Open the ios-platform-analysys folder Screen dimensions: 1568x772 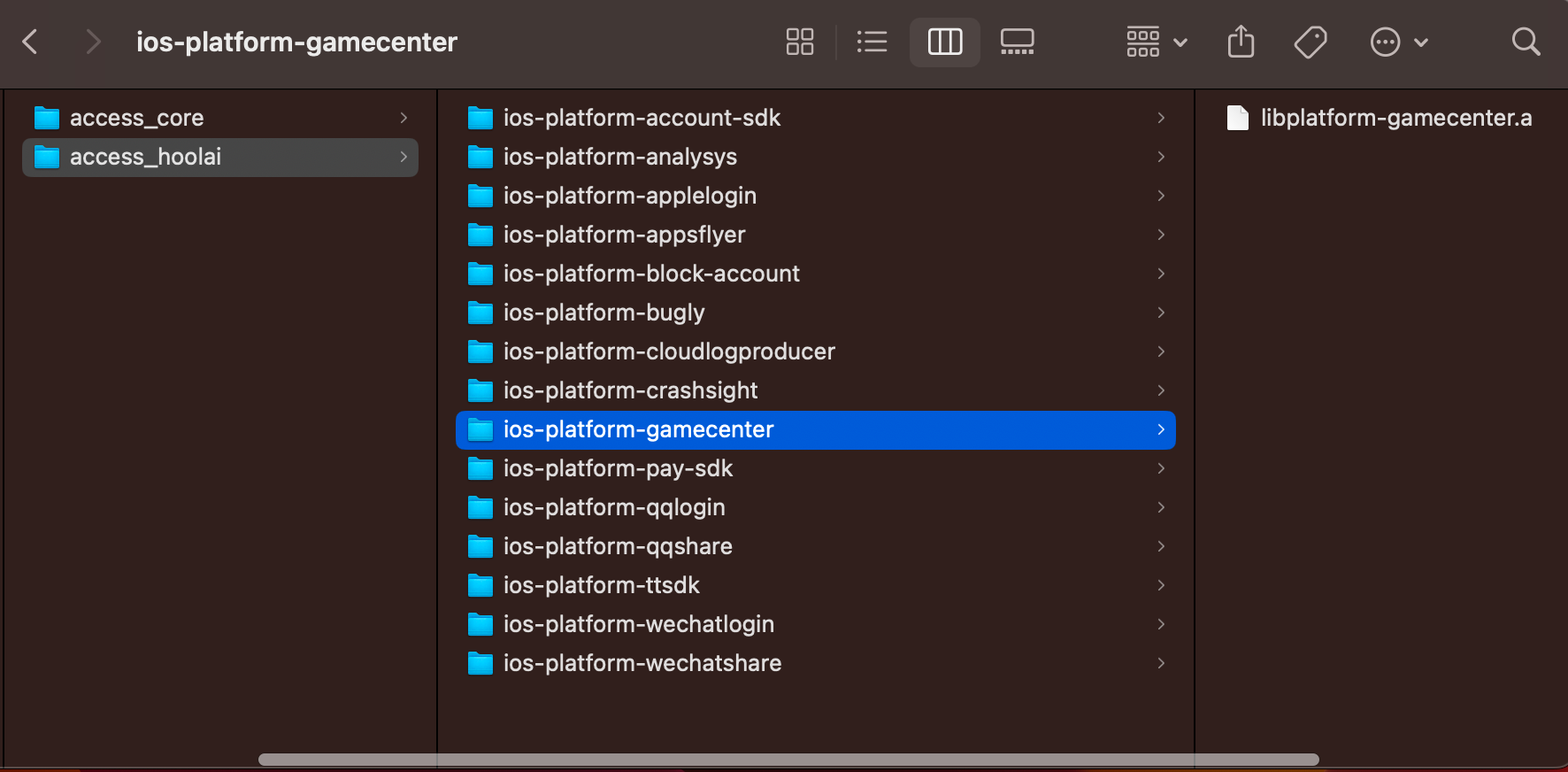816,157
